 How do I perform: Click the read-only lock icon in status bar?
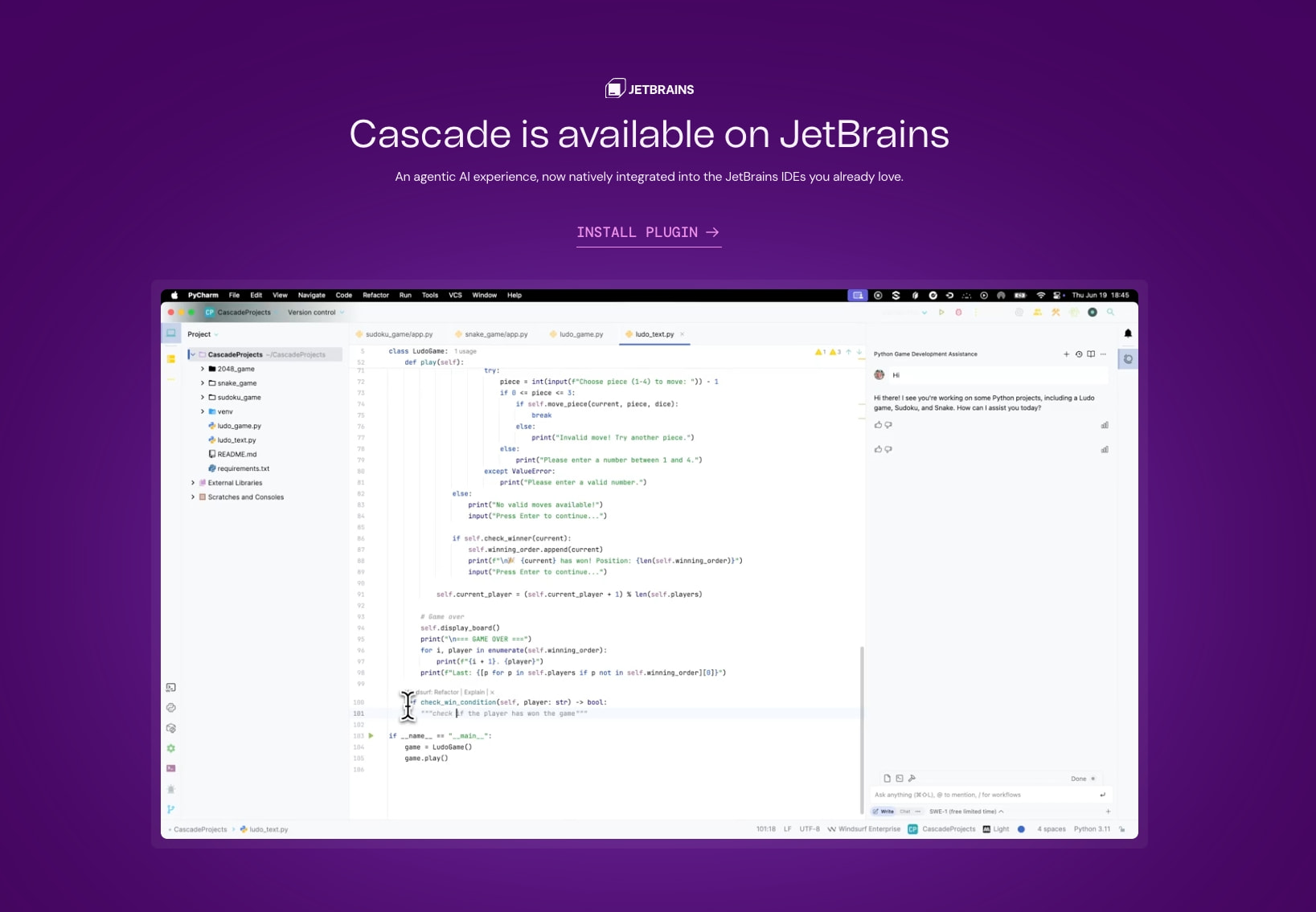click(1122, 829)
